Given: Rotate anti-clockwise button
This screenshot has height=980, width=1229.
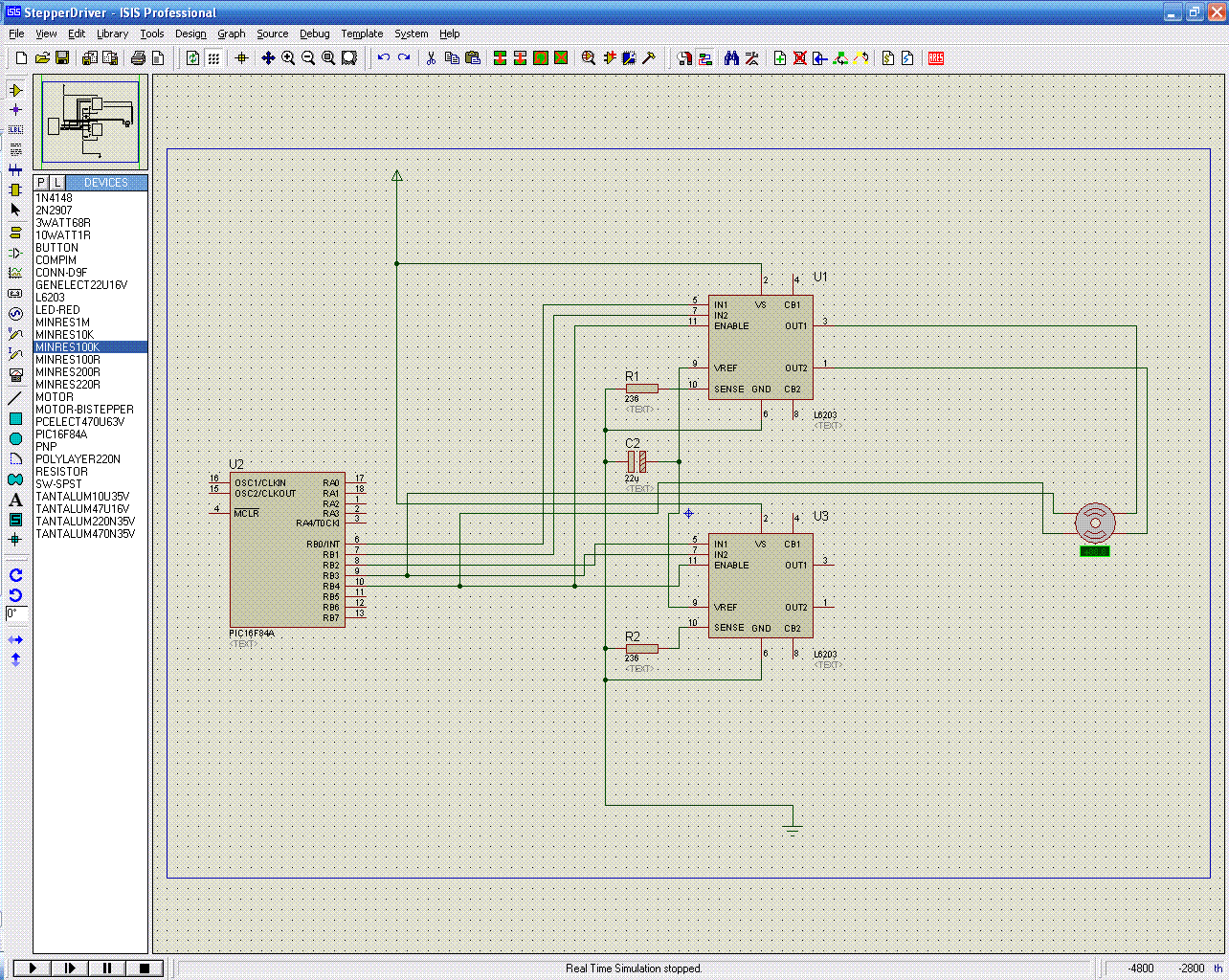Looking at the screenshot, I should coord(15,595).
